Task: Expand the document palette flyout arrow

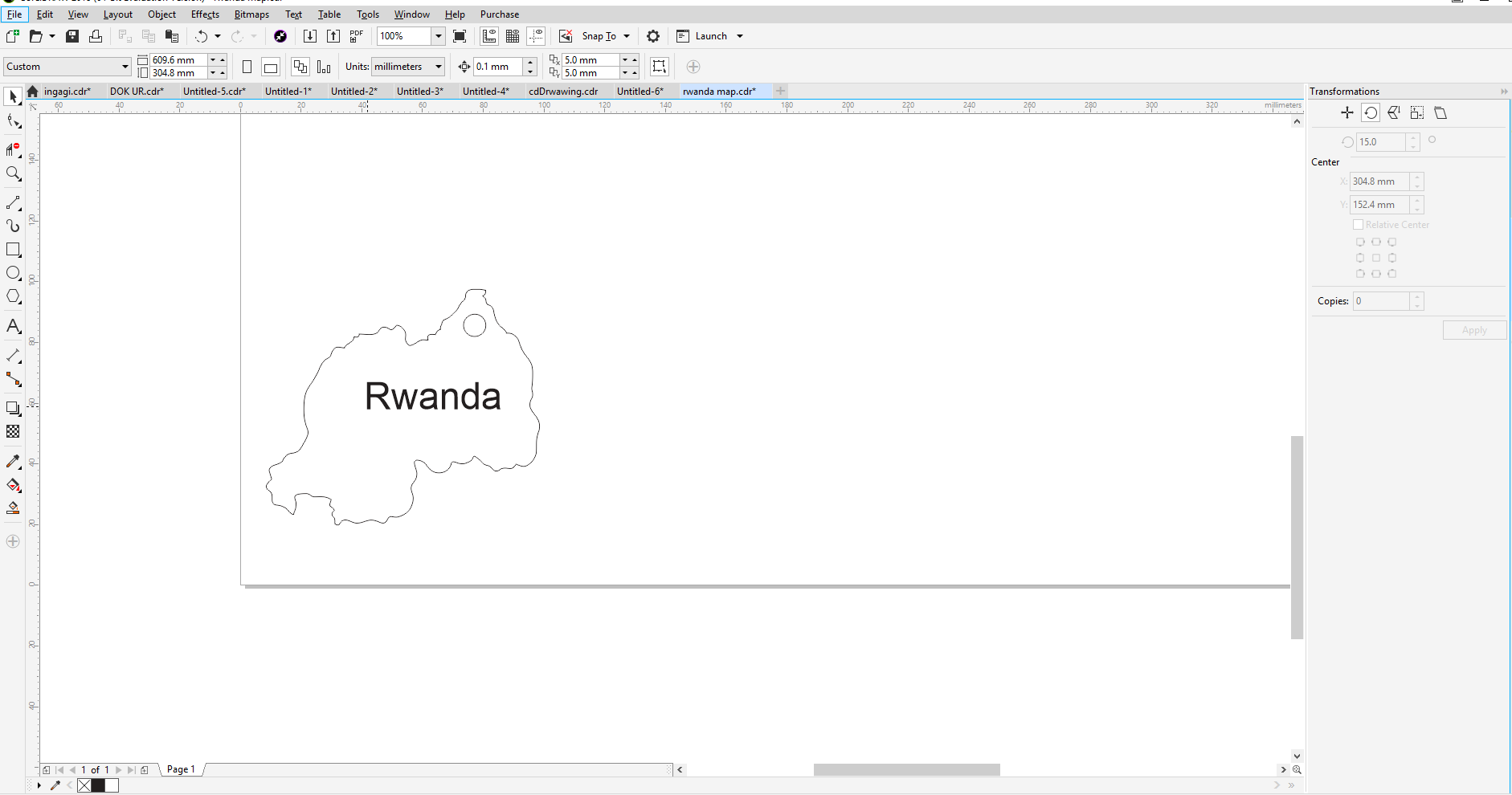Action: click(x=39, y=785)
